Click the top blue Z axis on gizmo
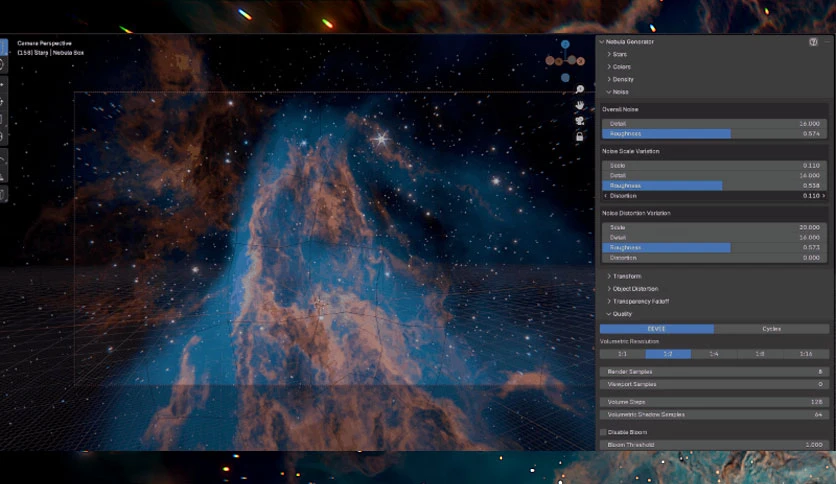Screen dimensions: 836x484 click(565, 44)
